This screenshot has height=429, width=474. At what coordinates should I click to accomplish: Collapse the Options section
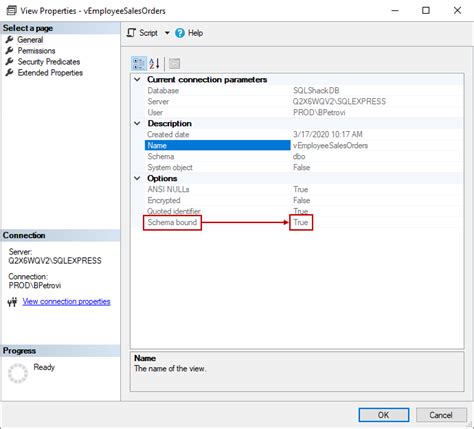(137, 178)
